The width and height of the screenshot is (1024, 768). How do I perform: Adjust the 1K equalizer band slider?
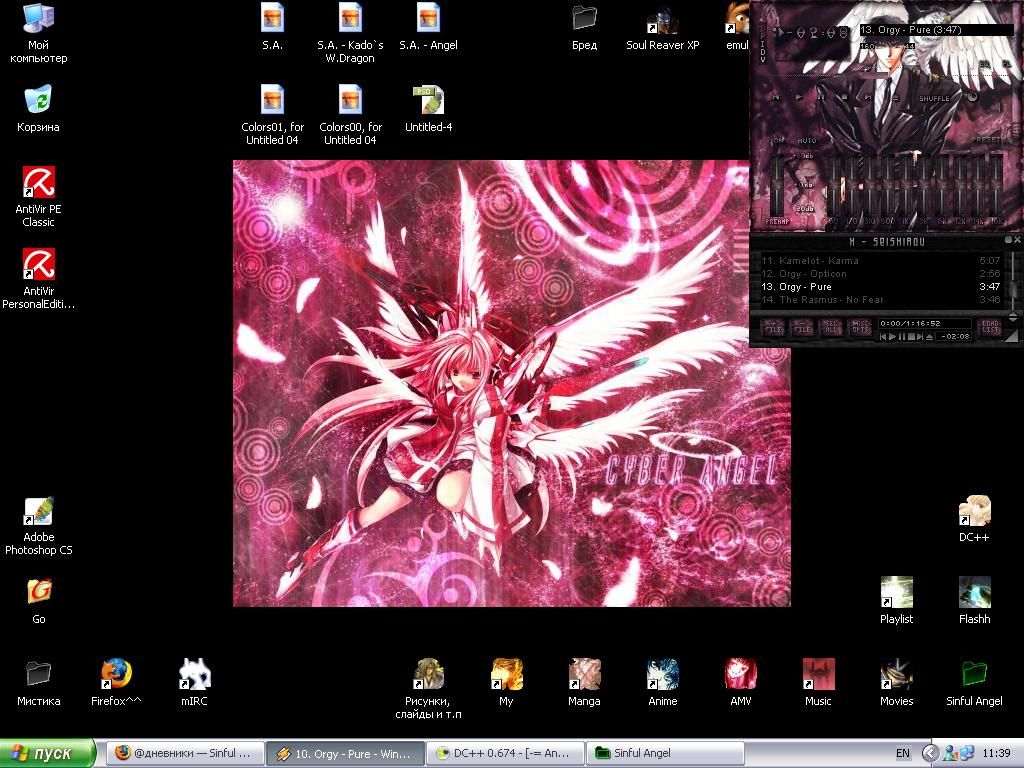[x=906, y=186]
